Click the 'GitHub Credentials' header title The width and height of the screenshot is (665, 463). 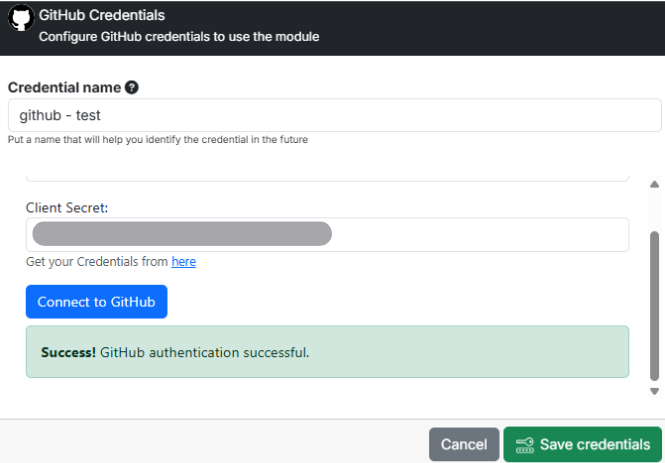click(102, 15)
